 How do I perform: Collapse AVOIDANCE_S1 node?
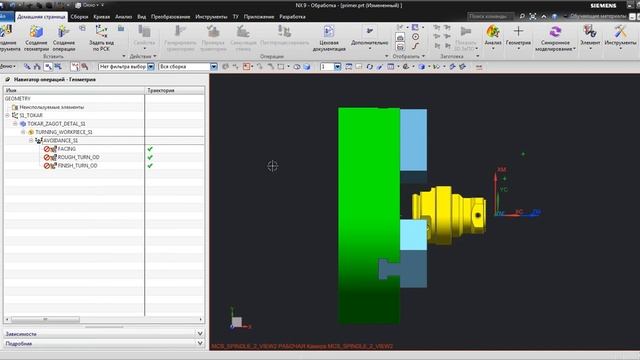(31, 140)
